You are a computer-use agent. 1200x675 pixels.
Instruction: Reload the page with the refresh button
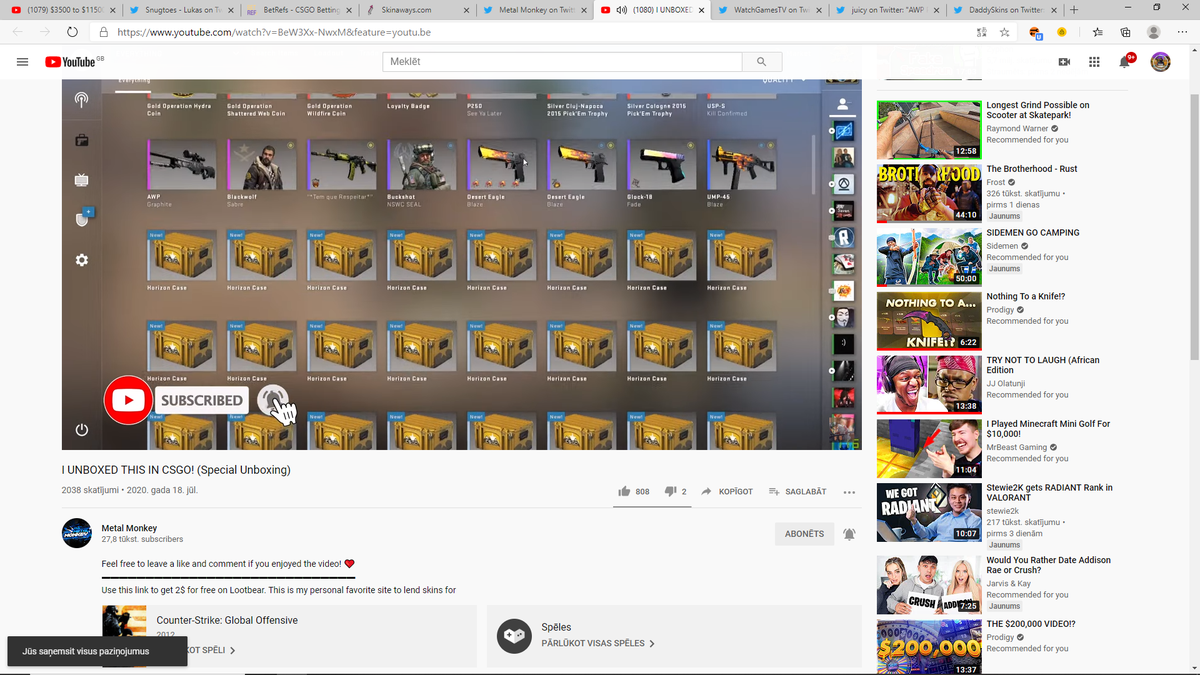click(x=72, y=32)
